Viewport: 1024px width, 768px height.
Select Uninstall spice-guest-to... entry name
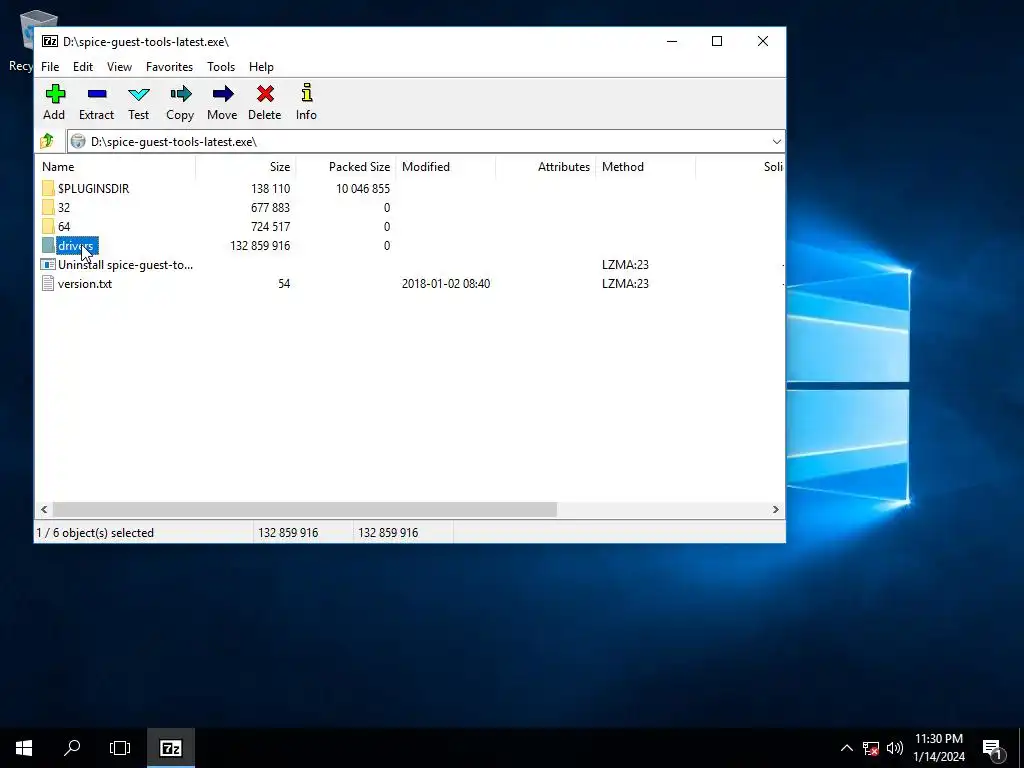(x=125, y=264)
